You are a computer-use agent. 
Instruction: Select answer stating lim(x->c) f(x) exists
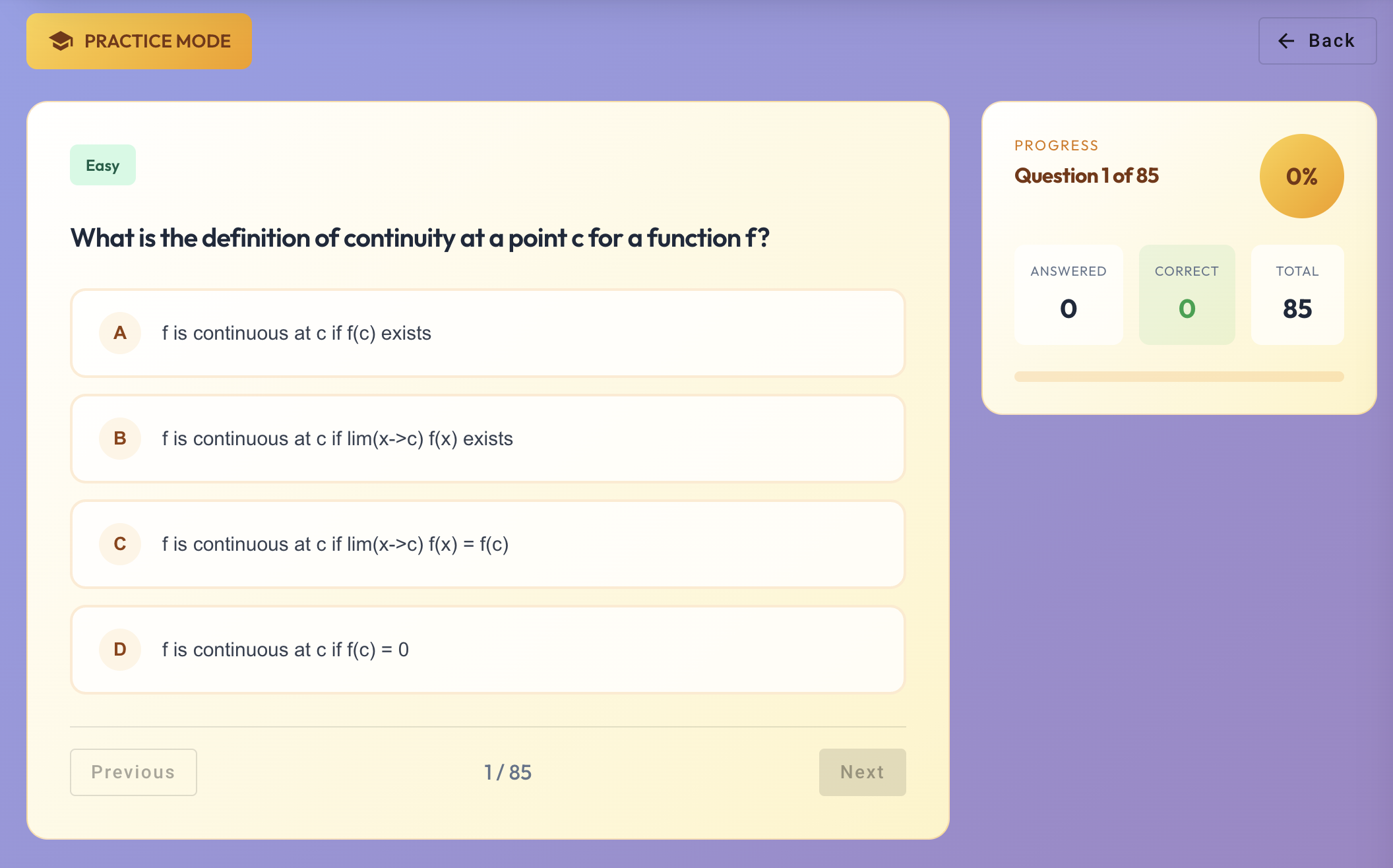tap(488, 439)
